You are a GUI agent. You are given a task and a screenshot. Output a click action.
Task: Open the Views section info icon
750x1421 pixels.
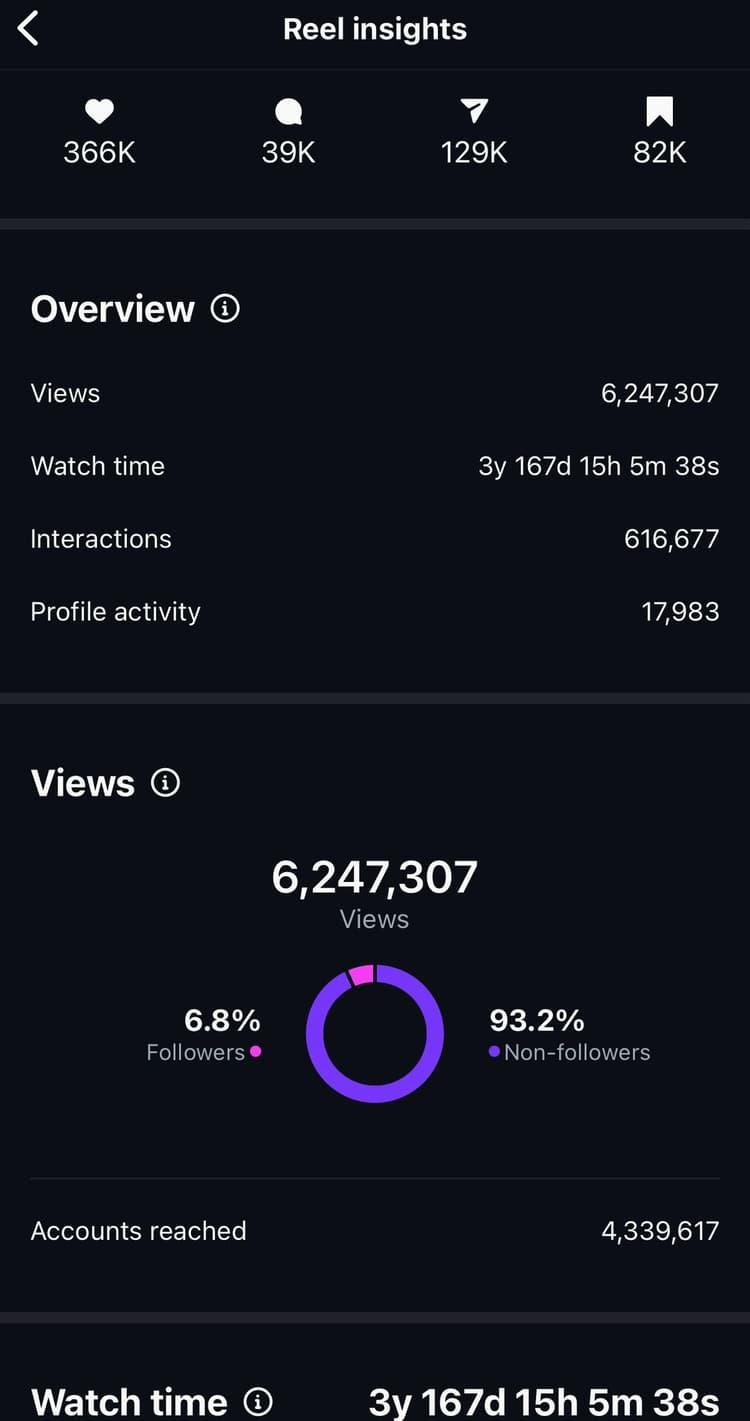pyautogui.click(x=165, y=783)
